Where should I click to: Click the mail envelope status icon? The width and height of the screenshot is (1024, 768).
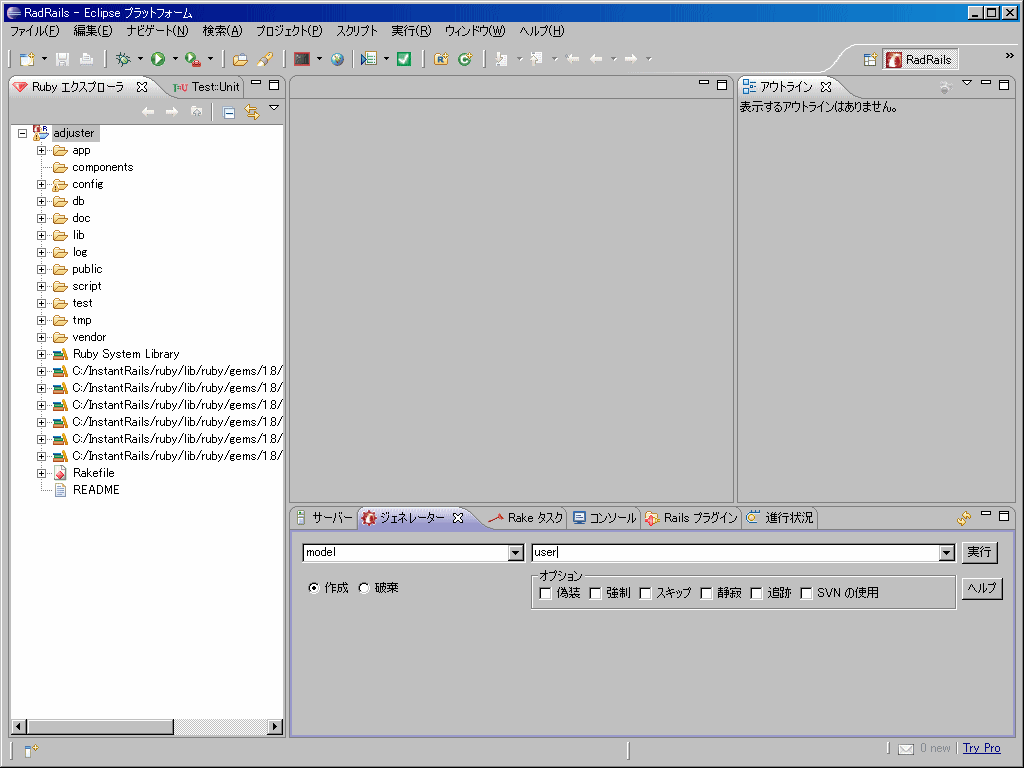pos(906,749)
